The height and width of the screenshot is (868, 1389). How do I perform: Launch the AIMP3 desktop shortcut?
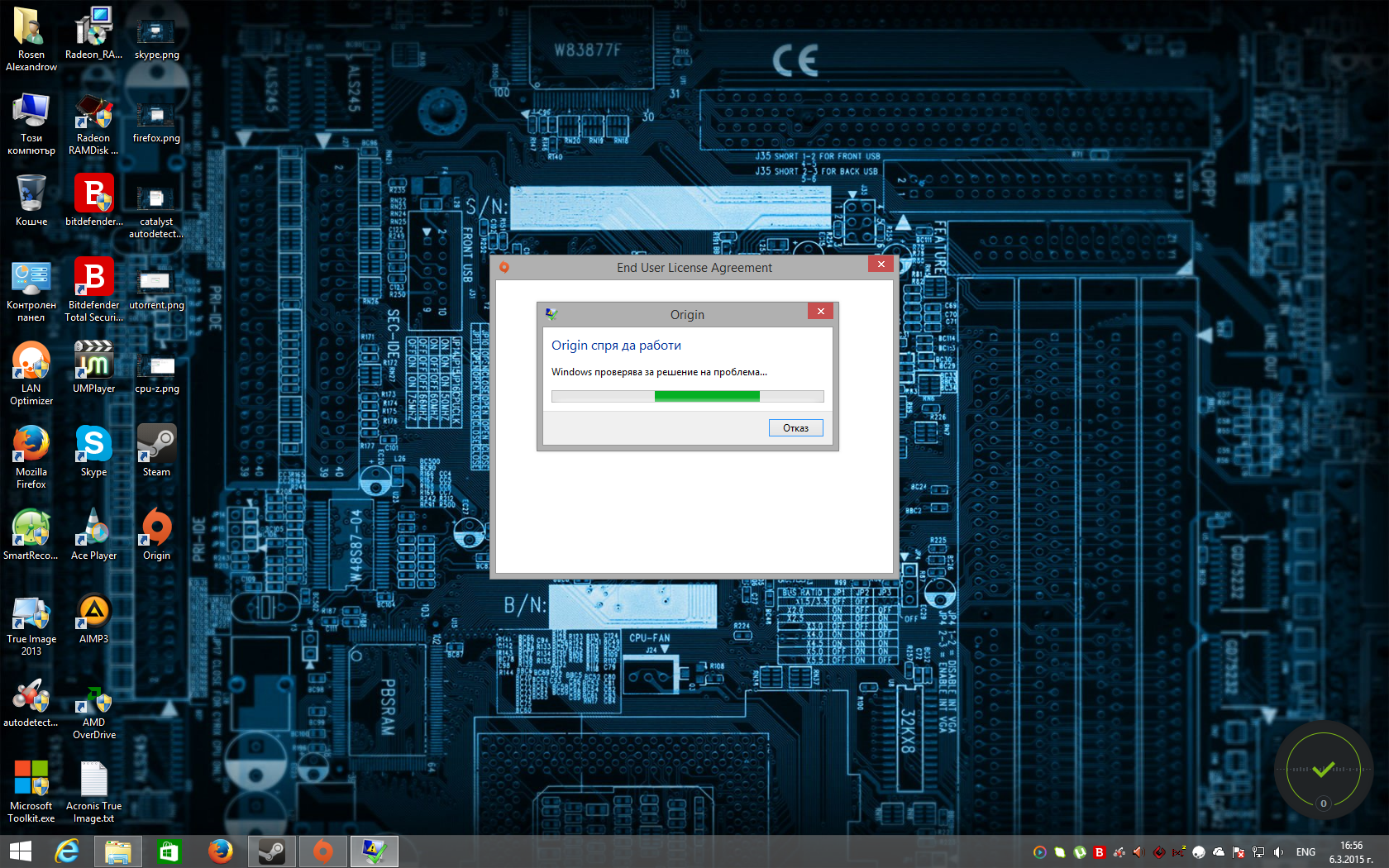click(93, 618)
